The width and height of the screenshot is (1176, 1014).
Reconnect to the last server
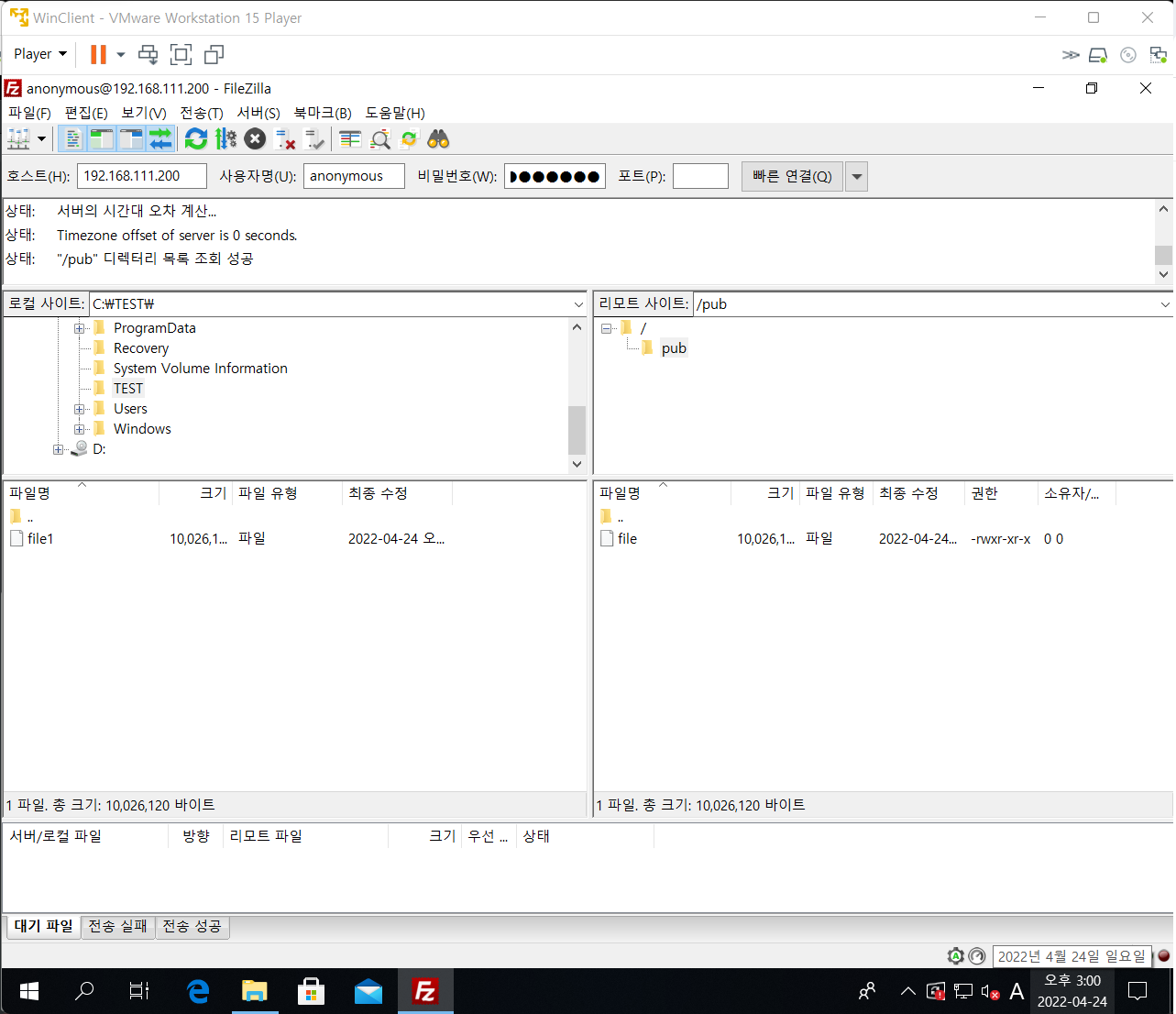pyautogui.click(x=314, y=139)
